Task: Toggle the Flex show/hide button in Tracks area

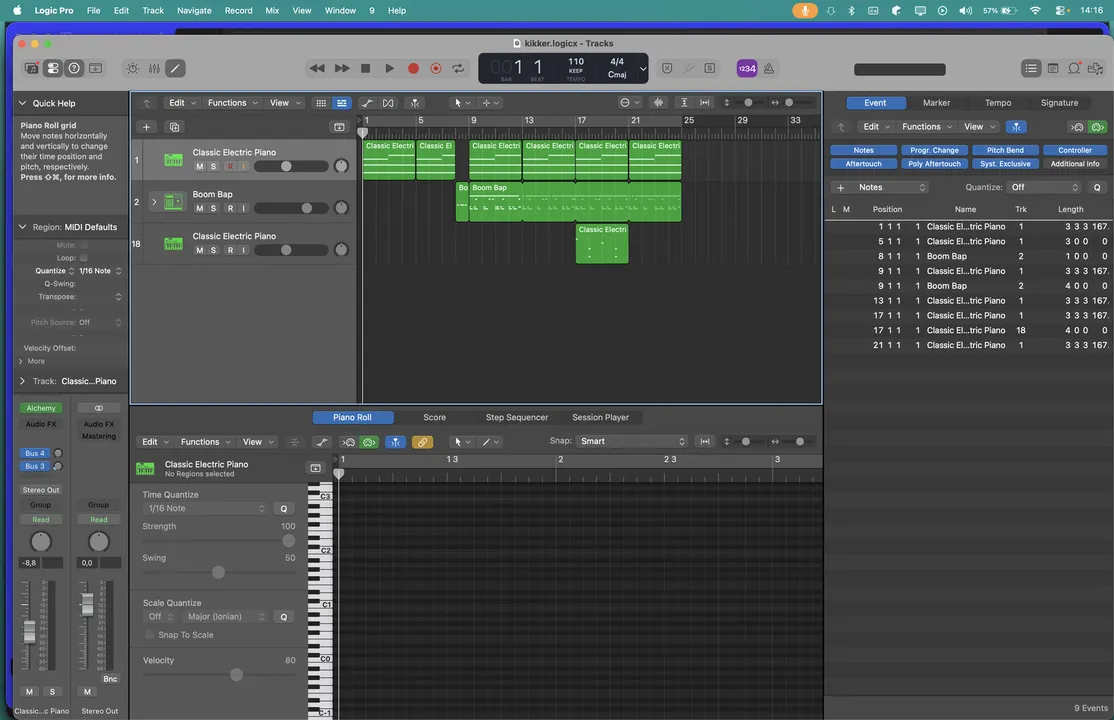Action: pos(388,103)
